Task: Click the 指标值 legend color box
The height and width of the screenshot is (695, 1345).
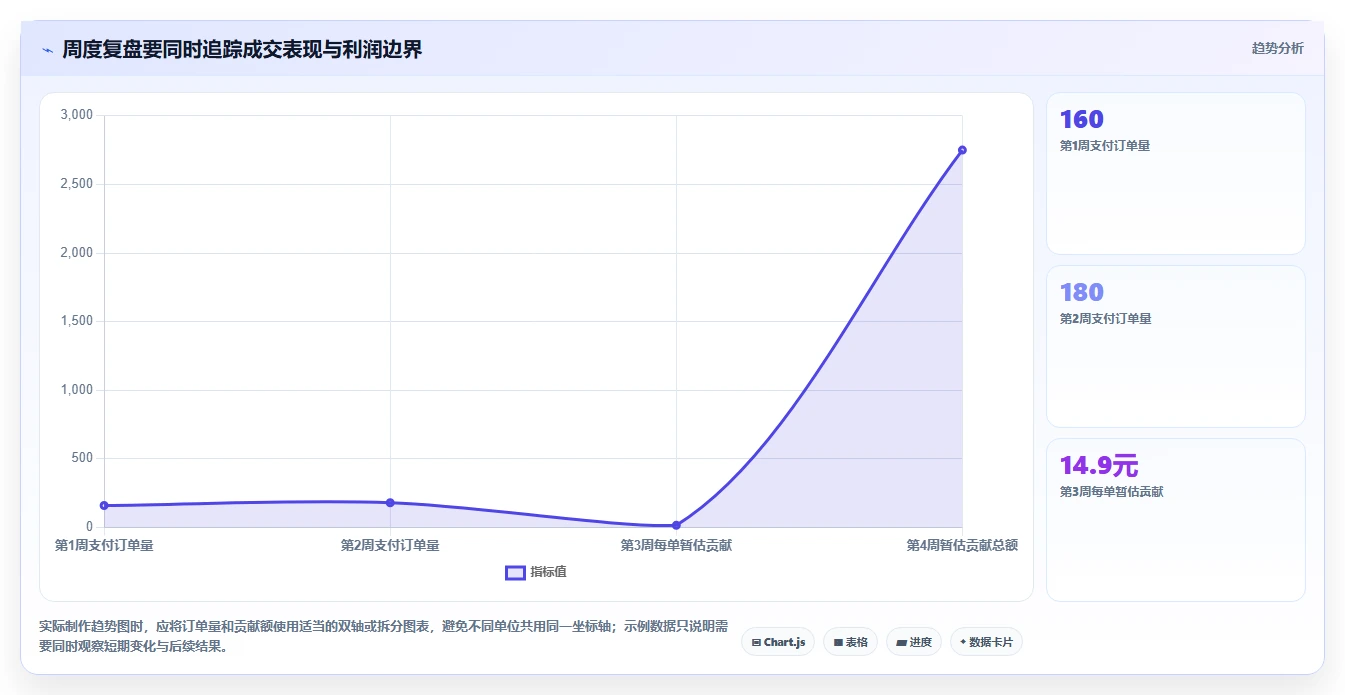Action: pyautogui.click(x=515, y=572)
